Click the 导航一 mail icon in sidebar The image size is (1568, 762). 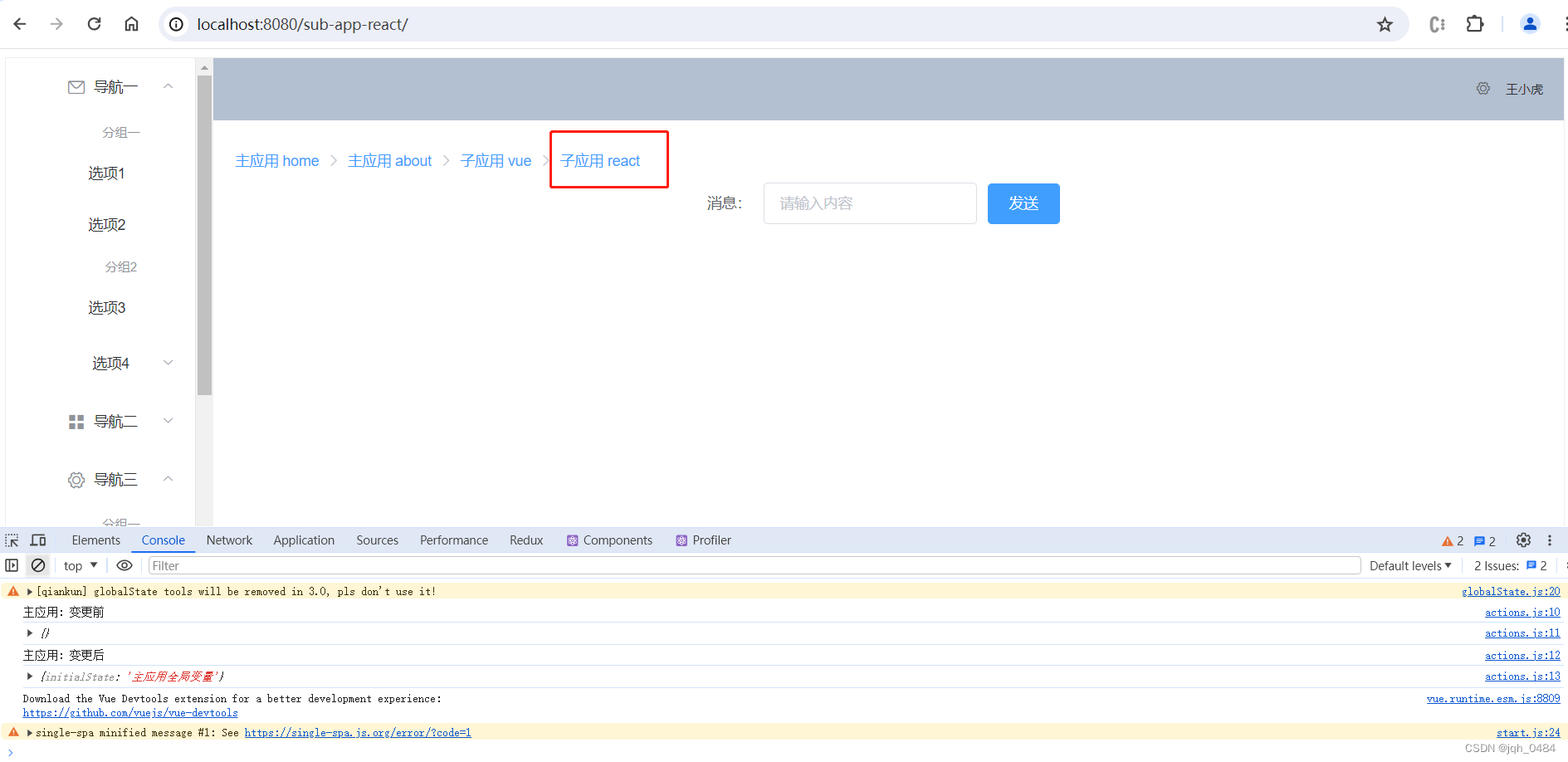[x=76, y=86]
